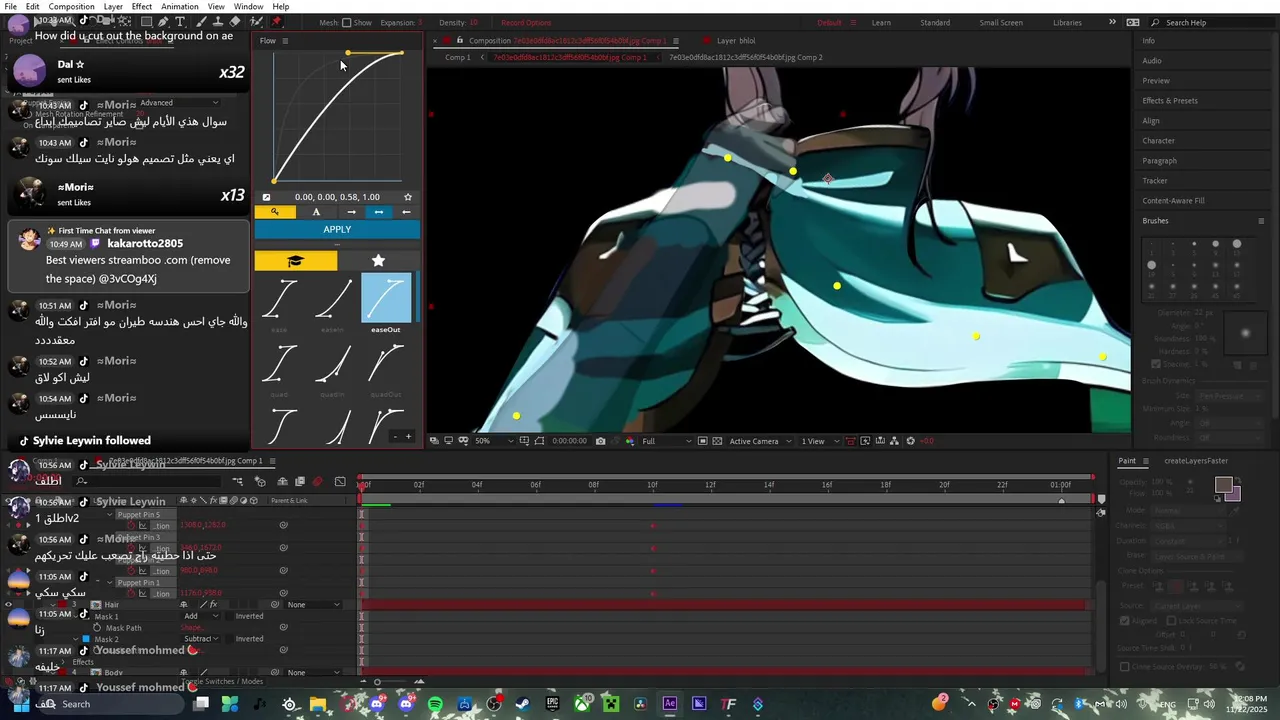Open the Effect menu
This screenshot has width=1280, height=720.
[142, 6]
